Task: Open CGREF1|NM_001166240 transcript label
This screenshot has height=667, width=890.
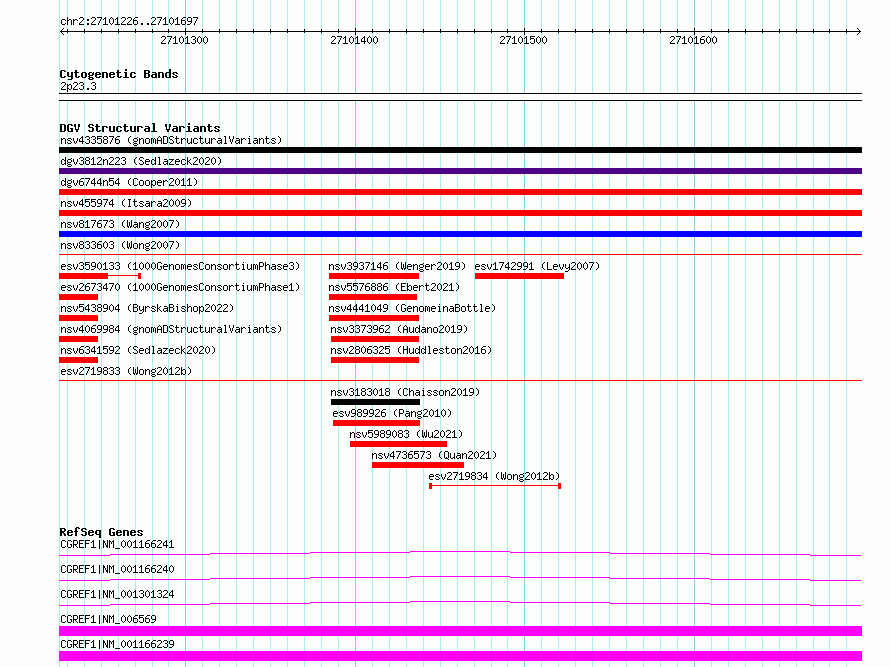Action: coord(117,569)
